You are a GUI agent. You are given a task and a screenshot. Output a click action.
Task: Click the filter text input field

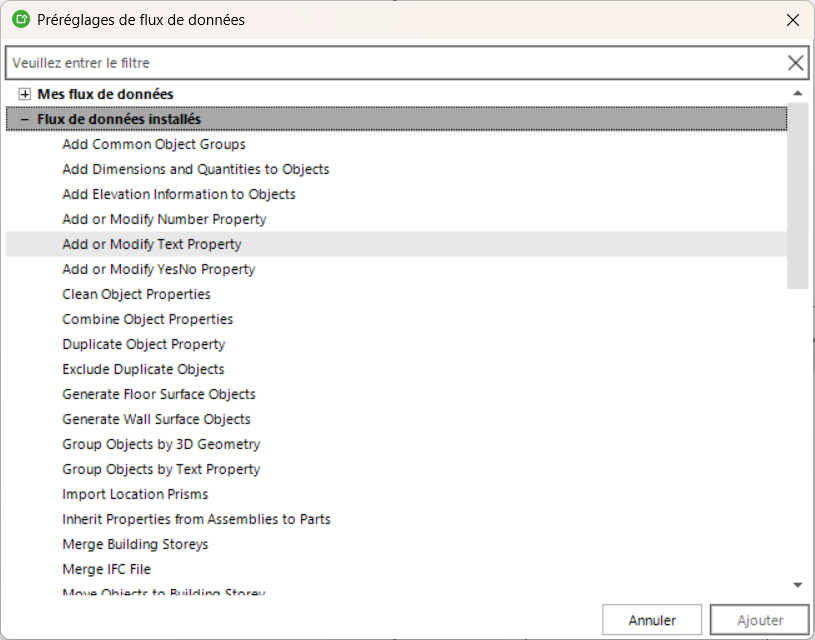tap(395, 63)
